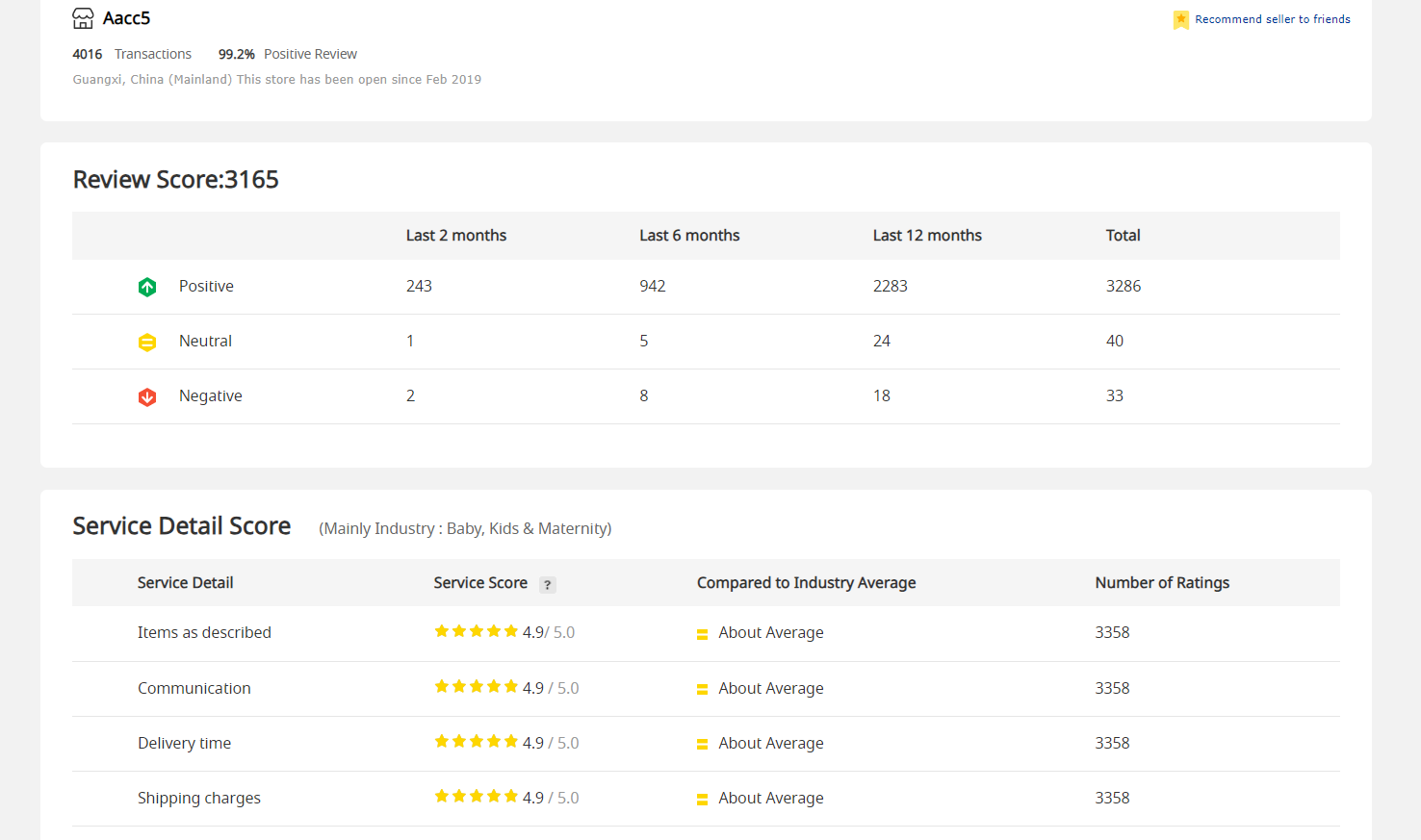Click the Positive row label
This screenshot has height=840, width=1421.
[x=206, y=287]
